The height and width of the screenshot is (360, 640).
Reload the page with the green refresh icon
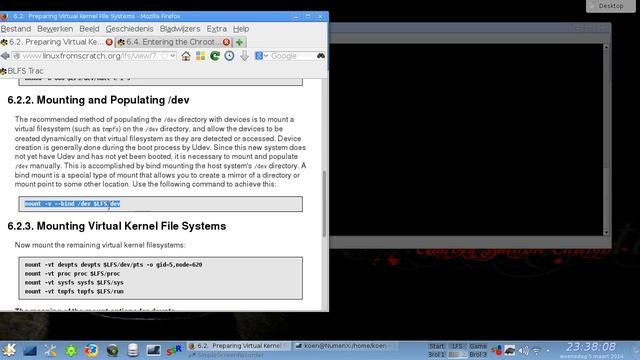click(x=215, y=56)
